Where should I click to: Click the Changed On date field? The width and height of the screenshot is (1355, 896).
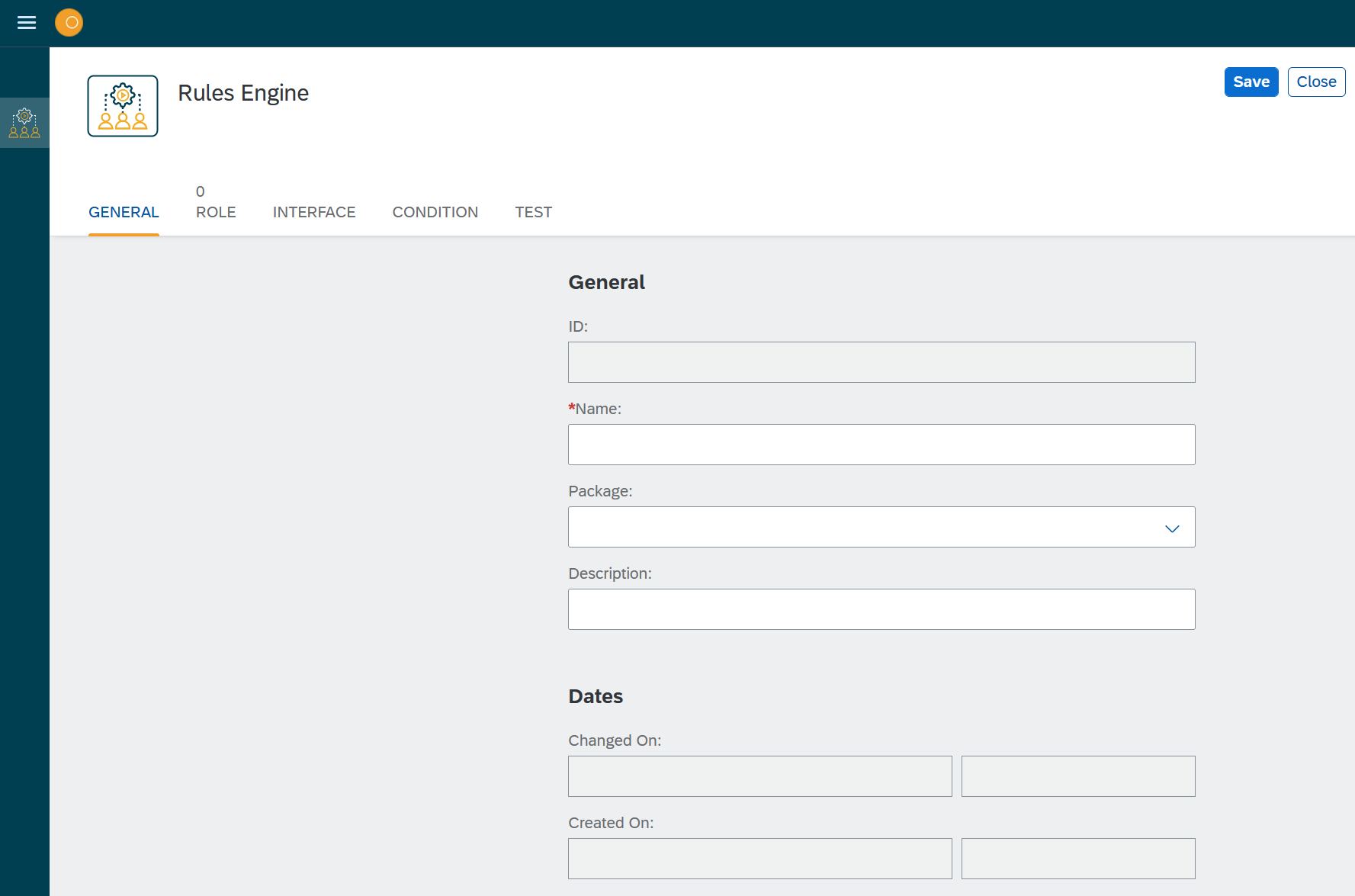(x=760, y=776)
